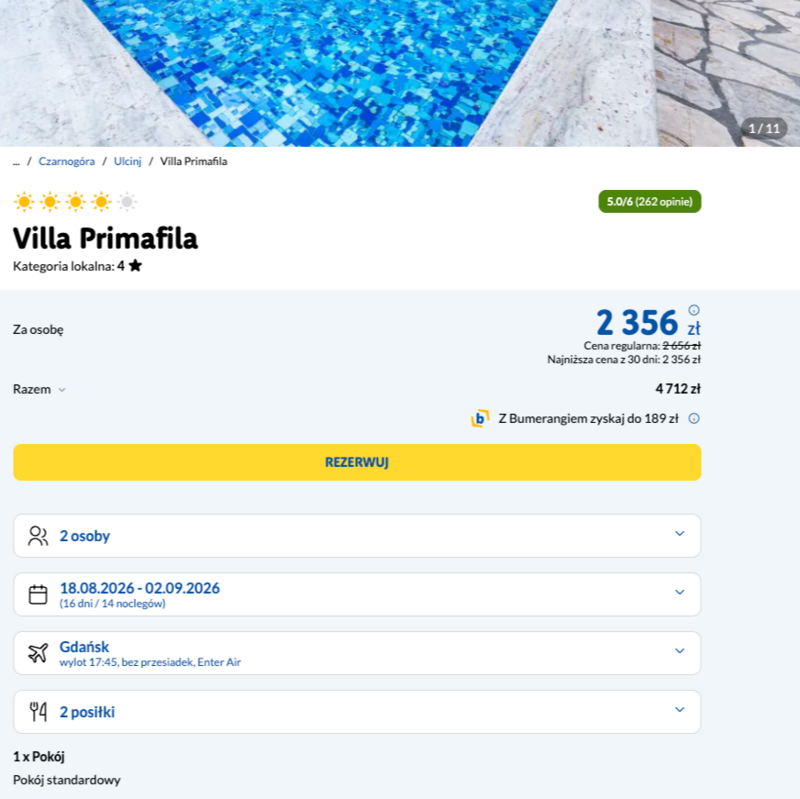Click the star icon in Kategoria lokalna
This screenshot has width=800, height=799.
[x=135, y=265]
